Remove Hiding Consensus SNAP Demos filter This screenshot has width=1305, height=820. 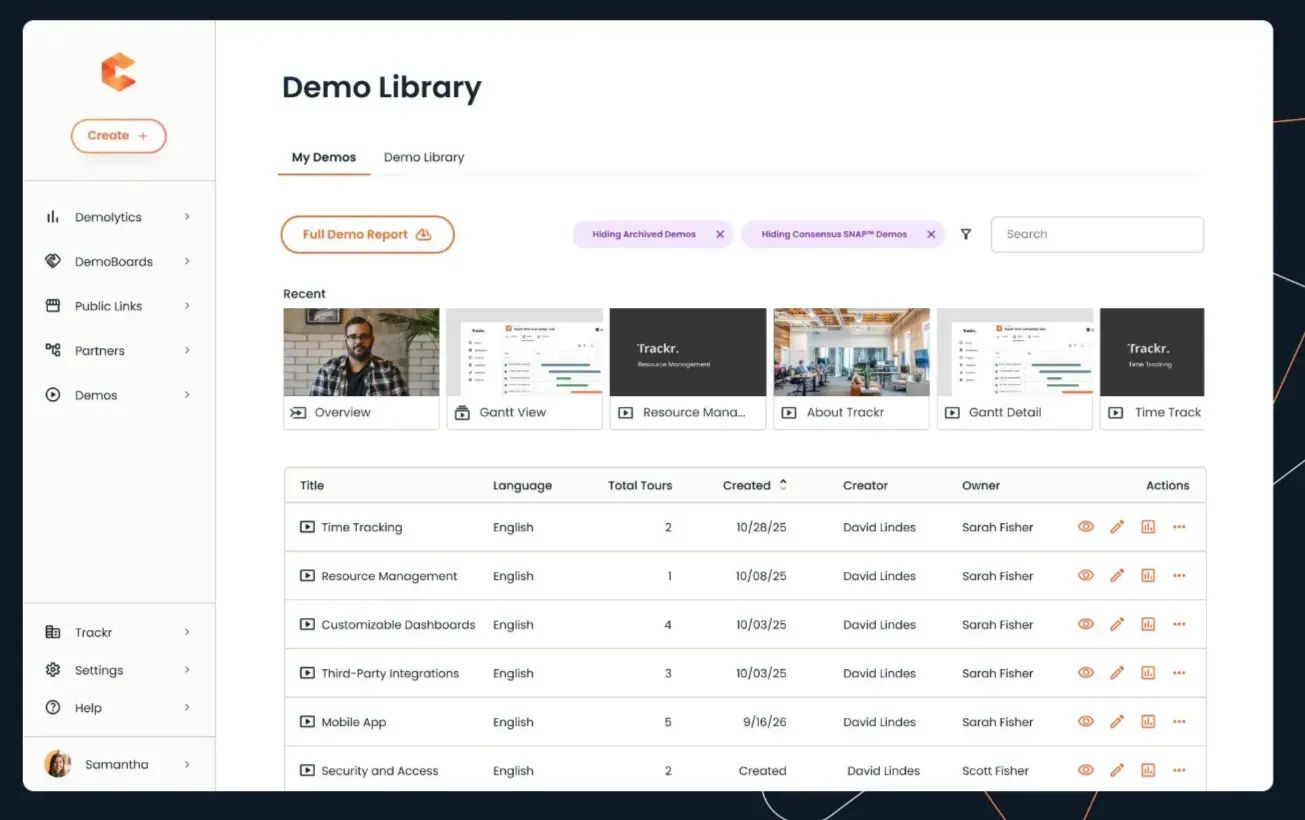click(x=931, y=234)
